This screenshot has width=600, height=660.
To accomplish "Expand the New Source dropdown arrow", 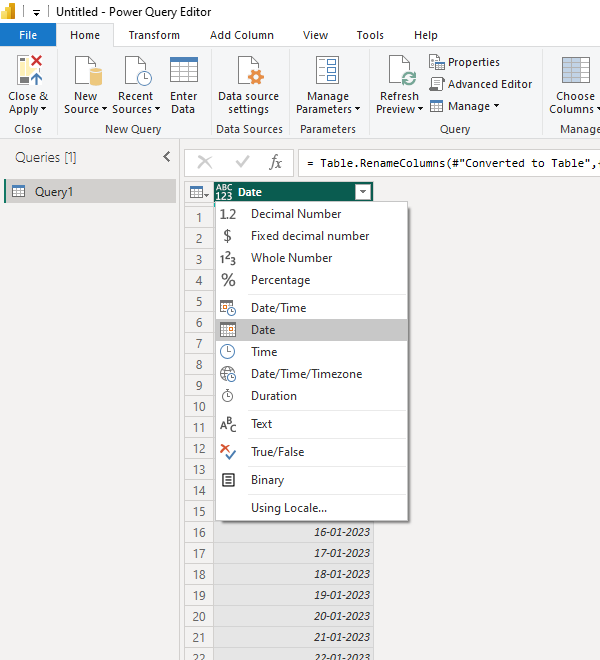I will coord(104,109).
